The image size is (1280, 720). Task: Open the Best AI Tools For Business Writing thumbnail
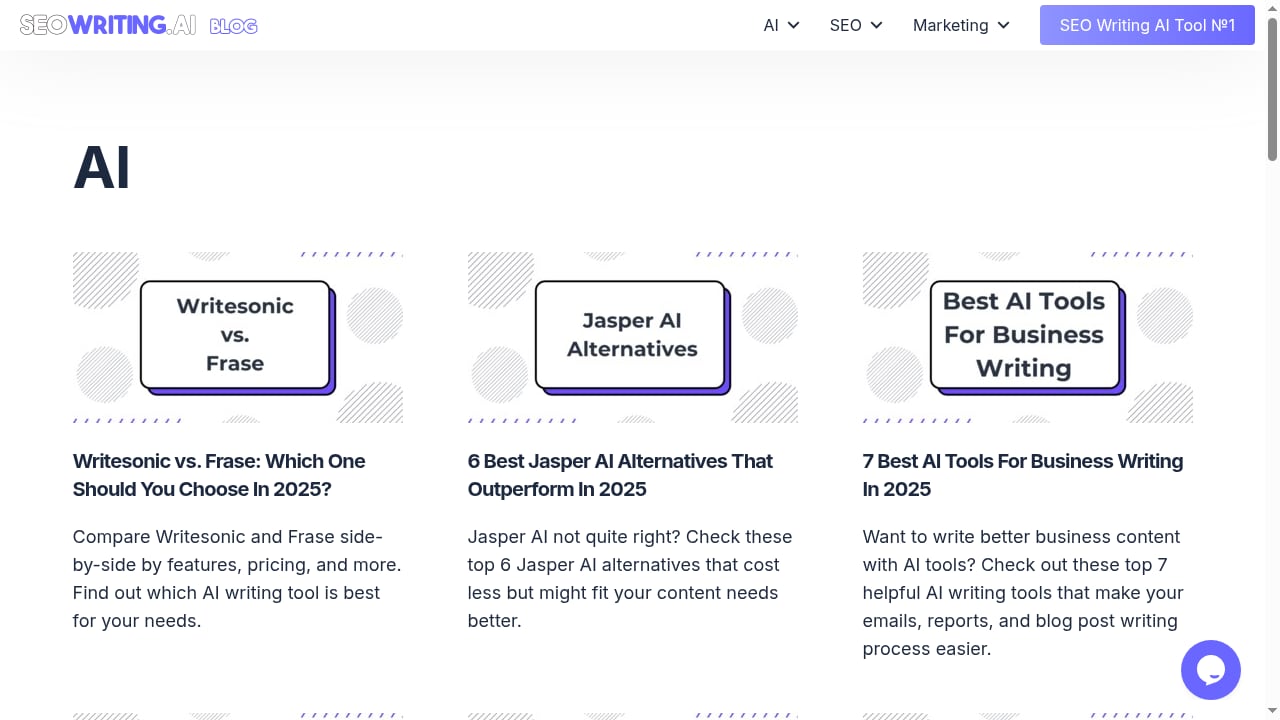1028,337
